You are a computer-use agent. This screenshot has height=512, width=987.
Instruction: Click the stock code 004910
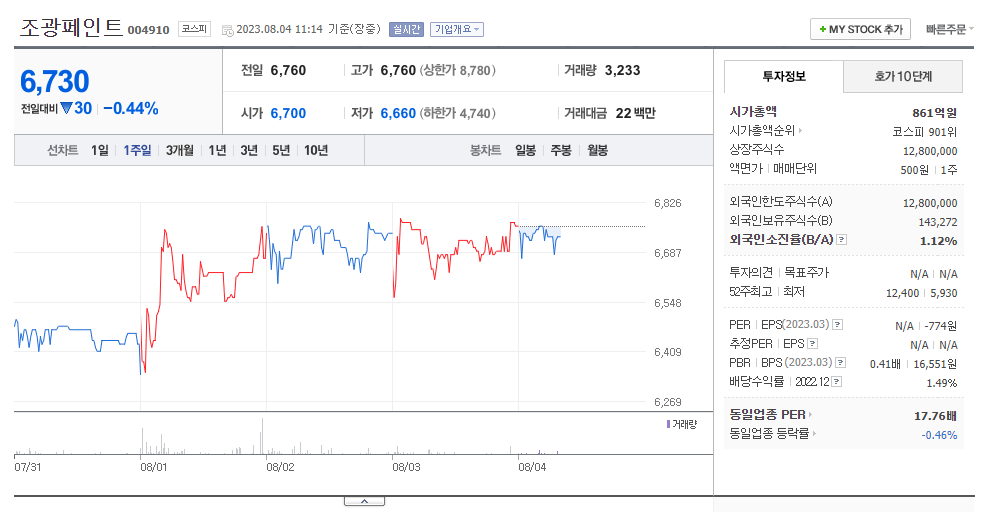point(149,30)
